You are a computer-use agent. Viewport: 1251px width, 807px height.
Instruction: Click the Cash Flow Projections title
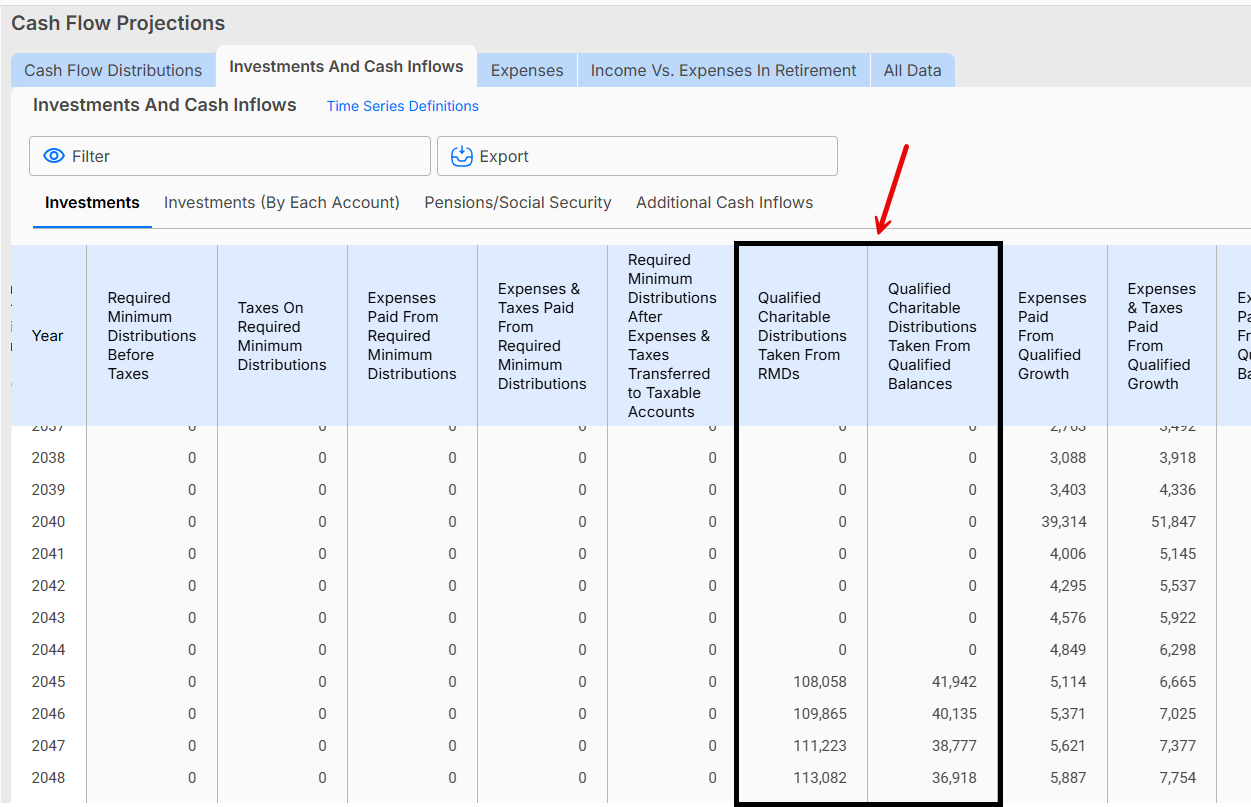tap(118, 23)
